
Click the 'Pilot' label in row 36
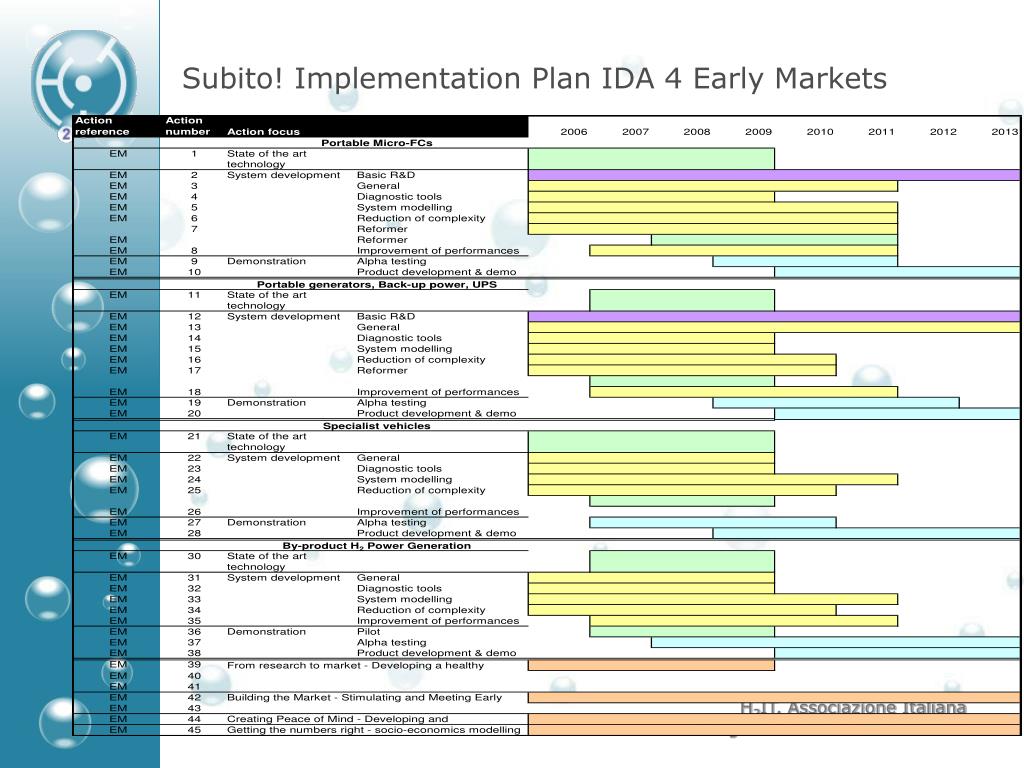[x=368, y=632]
